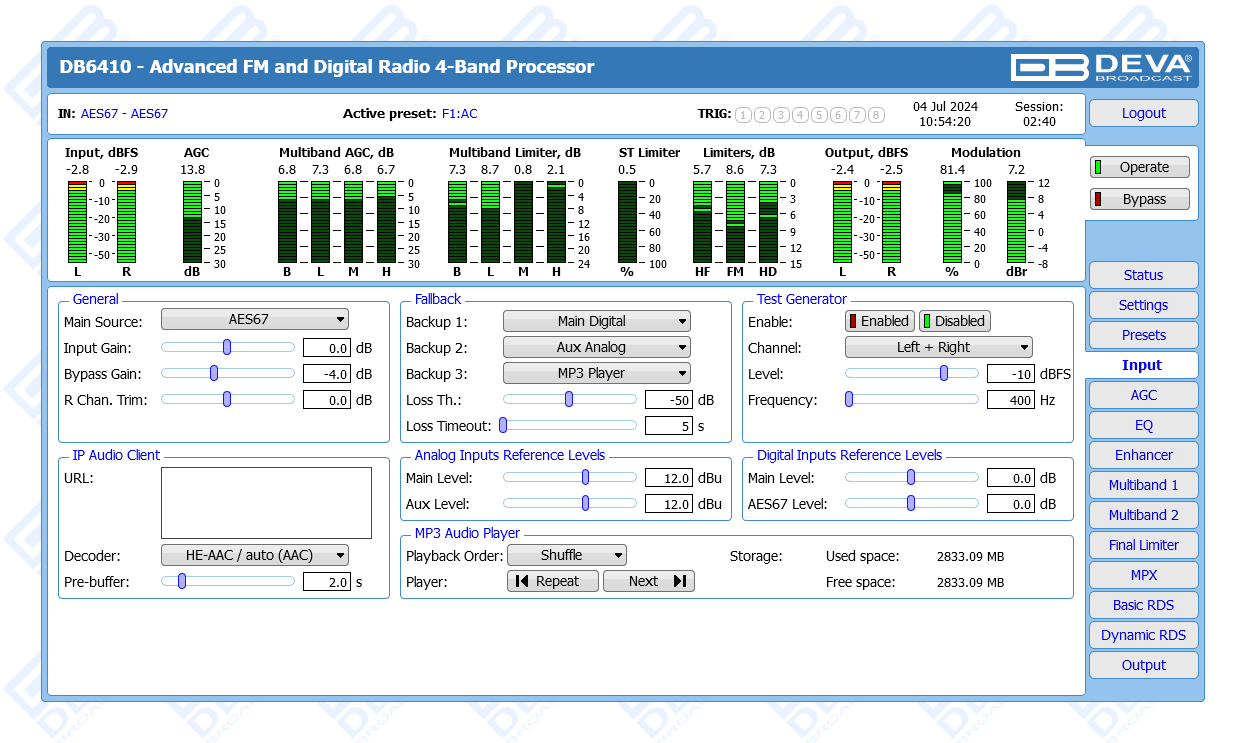This screenshot has height=743, width=1246.
Task: Click TRIG indicator number 1
Action: pos(743,115)
